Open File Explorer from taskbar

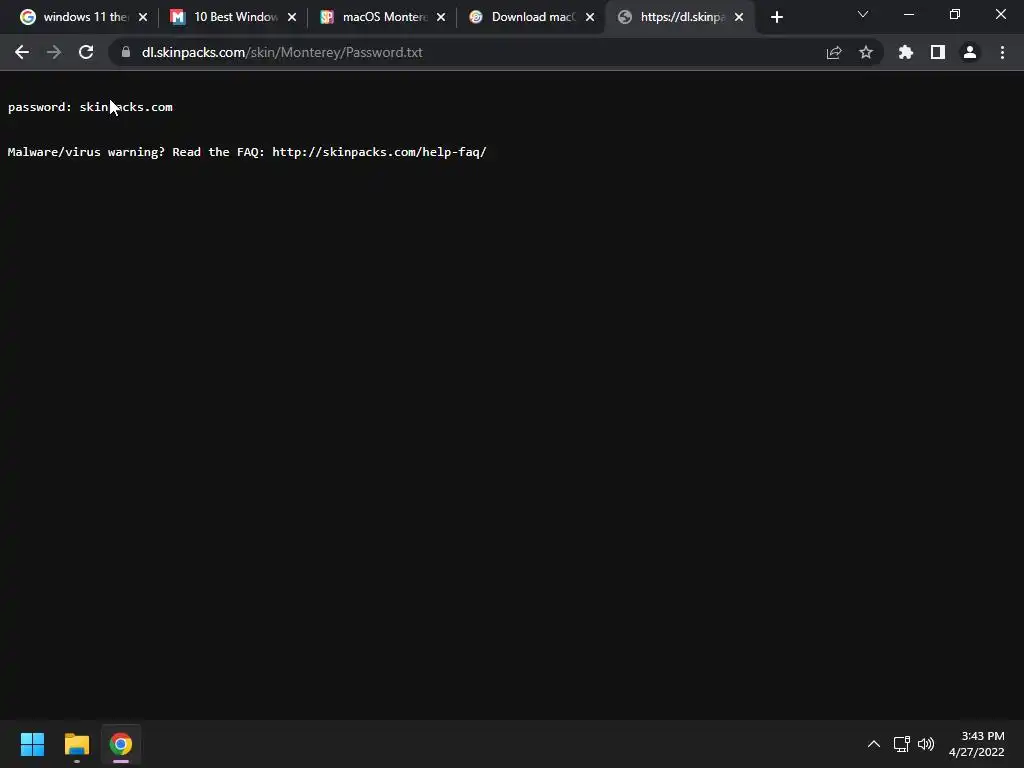point(77,744)
